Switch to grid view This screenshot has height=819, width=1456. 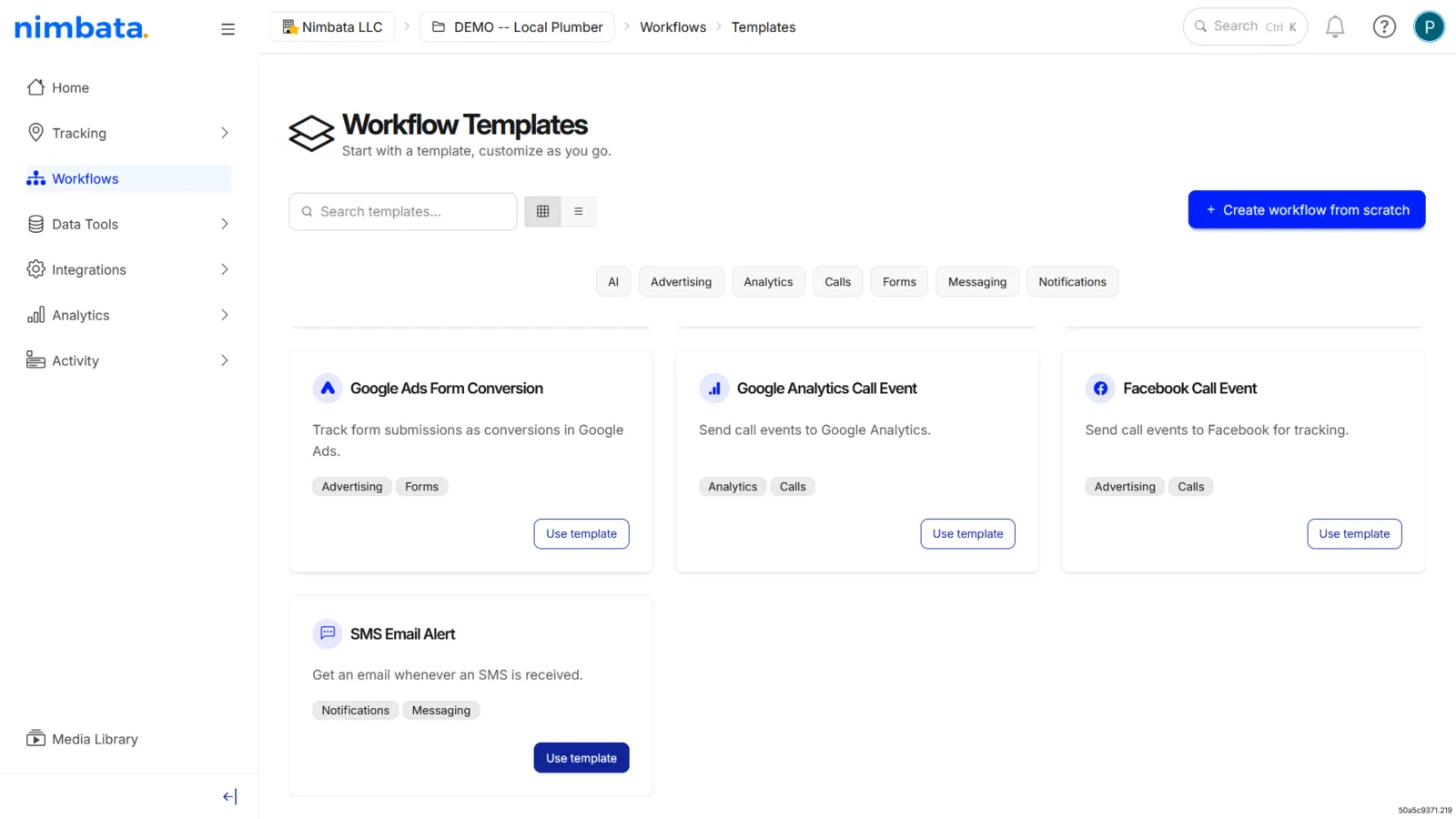[x=542, y=211]
